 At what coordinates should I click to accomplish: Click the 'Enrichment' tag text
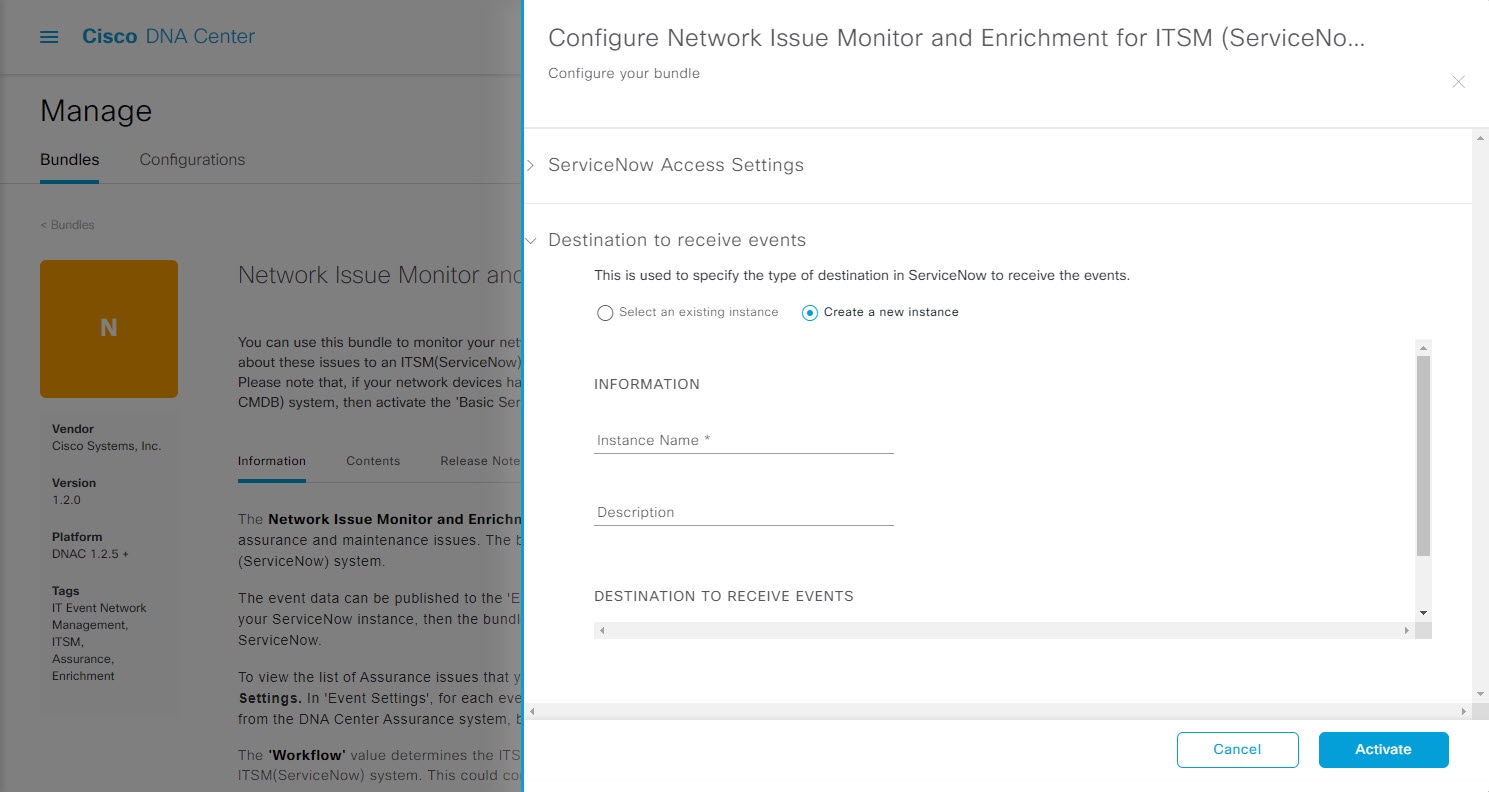click(x=83, y=676)
